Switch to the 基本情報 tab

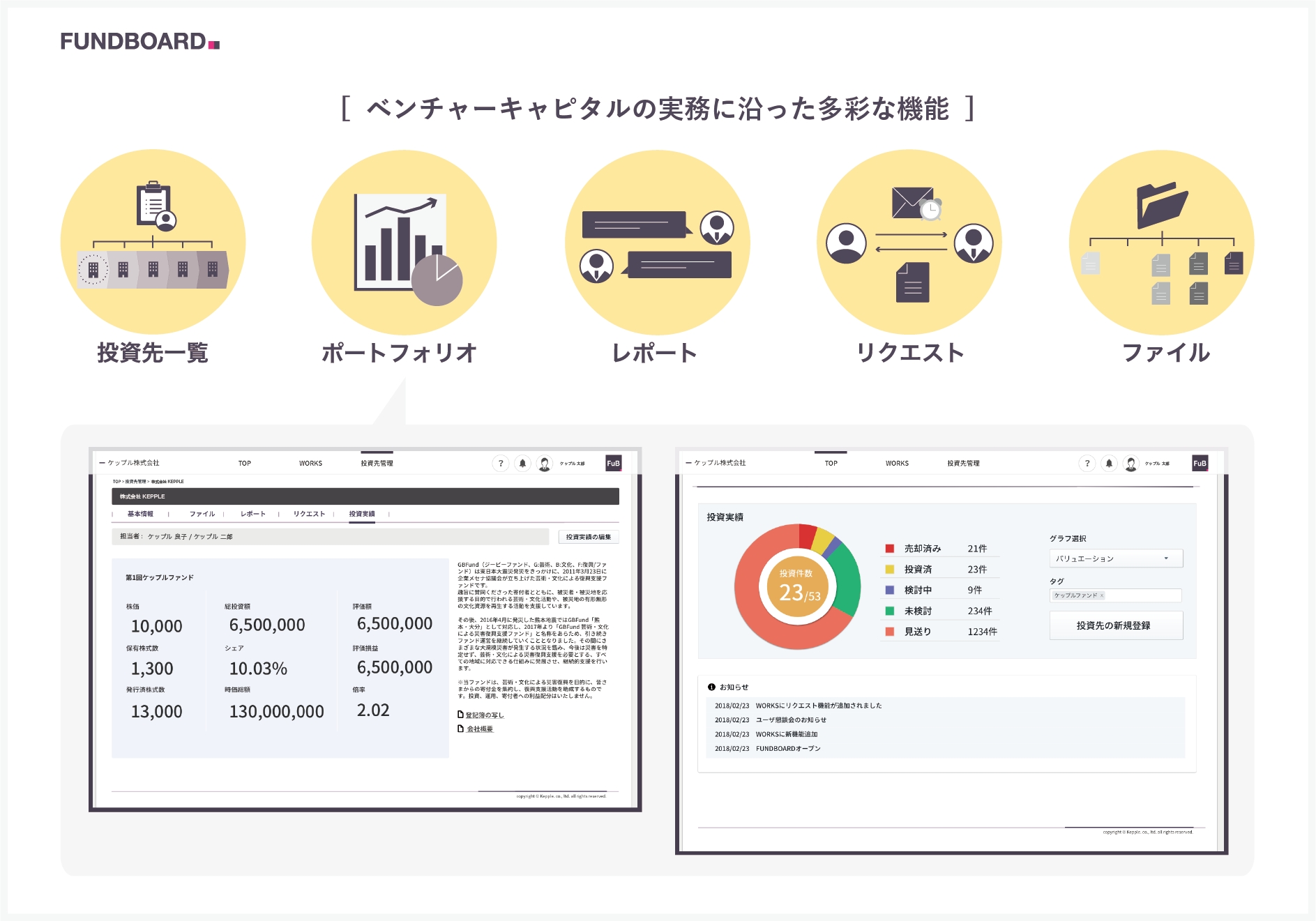click(140, 514)
